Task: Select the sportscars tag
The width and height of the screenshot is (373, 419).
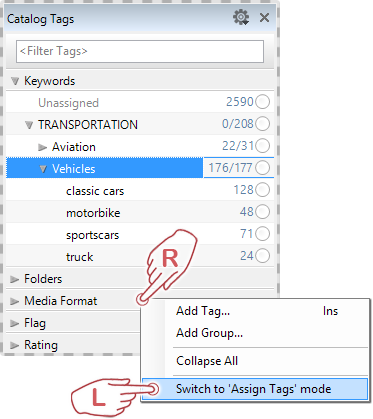Action: (92, 235)
